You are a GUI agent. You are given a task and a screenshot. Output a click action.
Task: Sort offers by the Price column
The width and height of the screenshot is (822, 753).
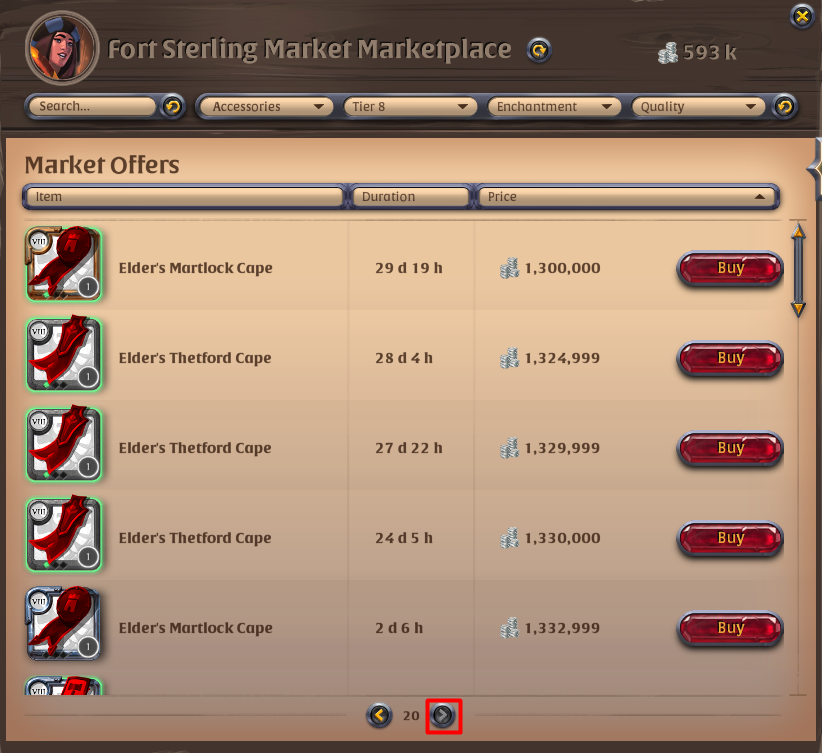point(628,197)
